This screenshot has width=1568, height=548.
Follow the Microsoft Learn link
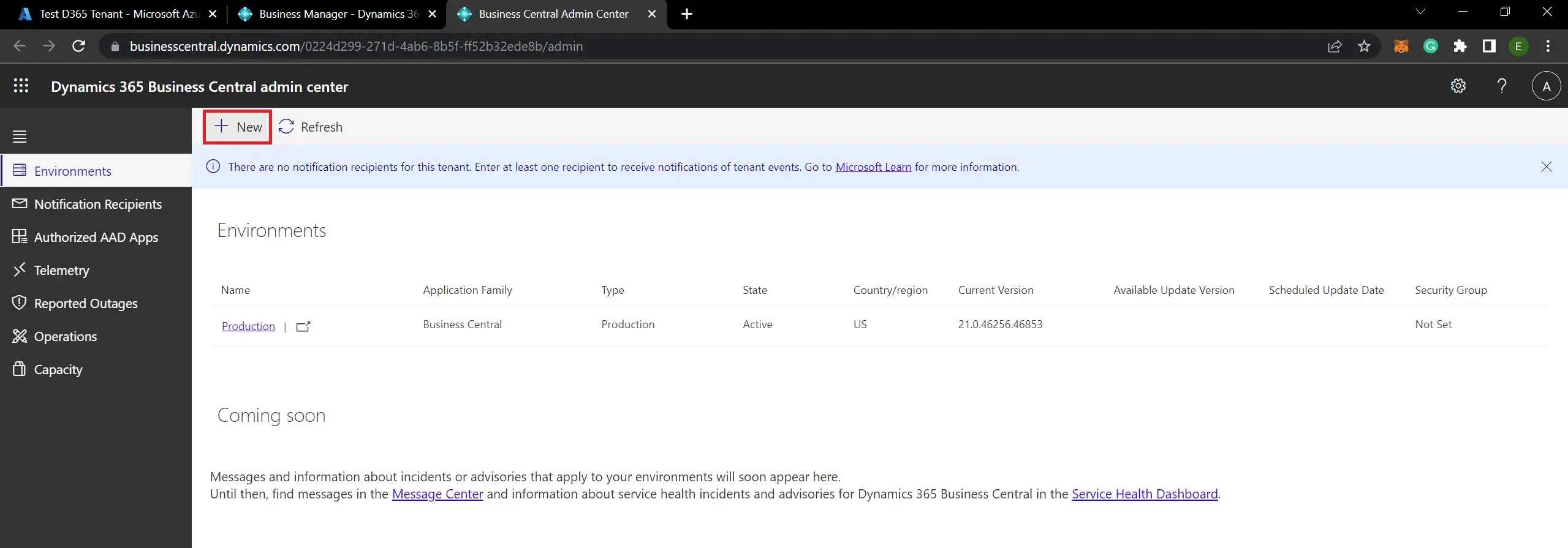click(873, 167)
